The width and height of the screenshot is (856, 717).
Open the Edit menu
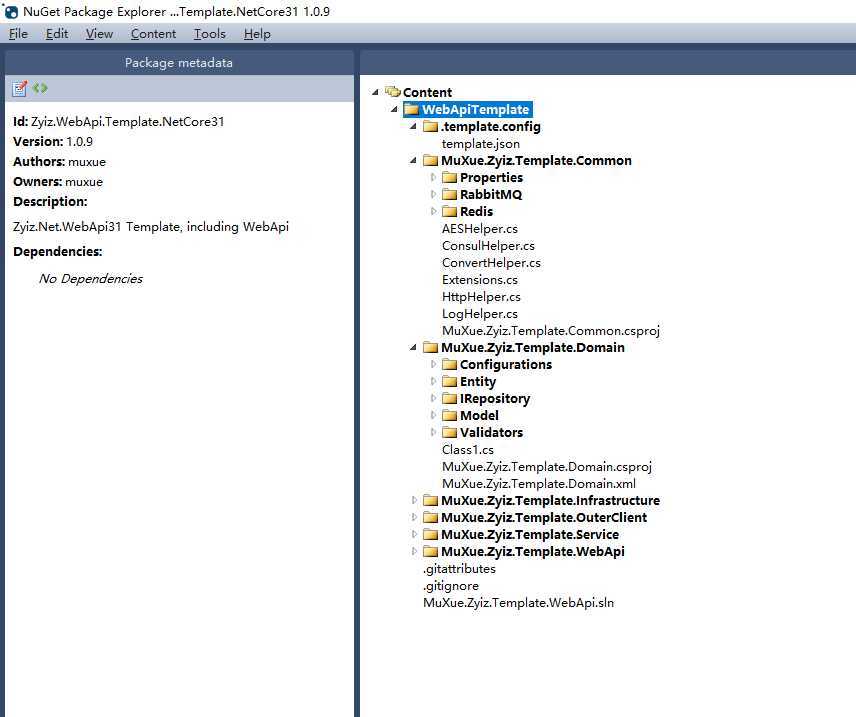(57, 34)
